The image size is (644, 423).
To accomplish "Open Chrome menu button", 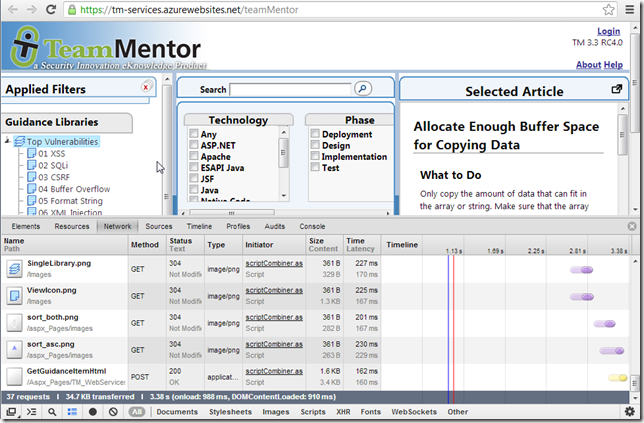I will coord(630,9).
